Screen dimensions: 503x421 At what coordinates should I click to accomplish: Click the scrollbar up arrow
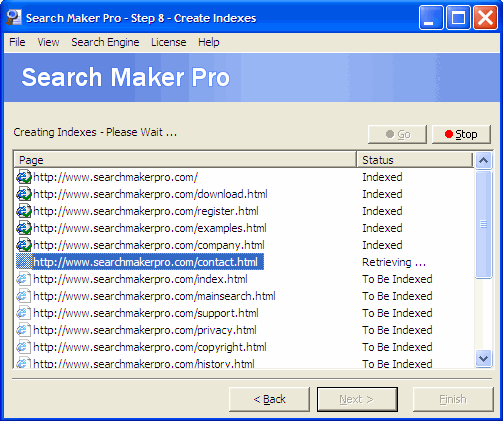click(483, 160)
